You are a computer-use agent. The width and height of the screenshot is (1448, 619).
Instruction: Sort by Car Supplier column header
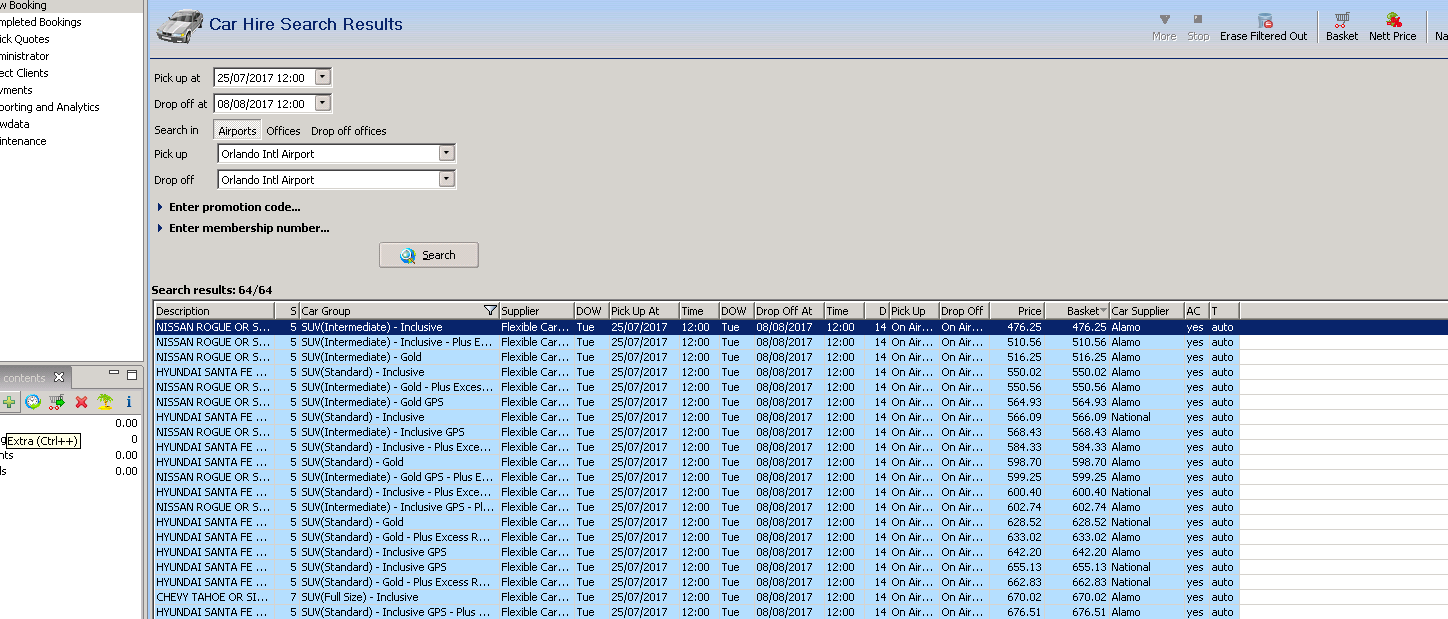pyautogui.click(x=1146, y=311)
